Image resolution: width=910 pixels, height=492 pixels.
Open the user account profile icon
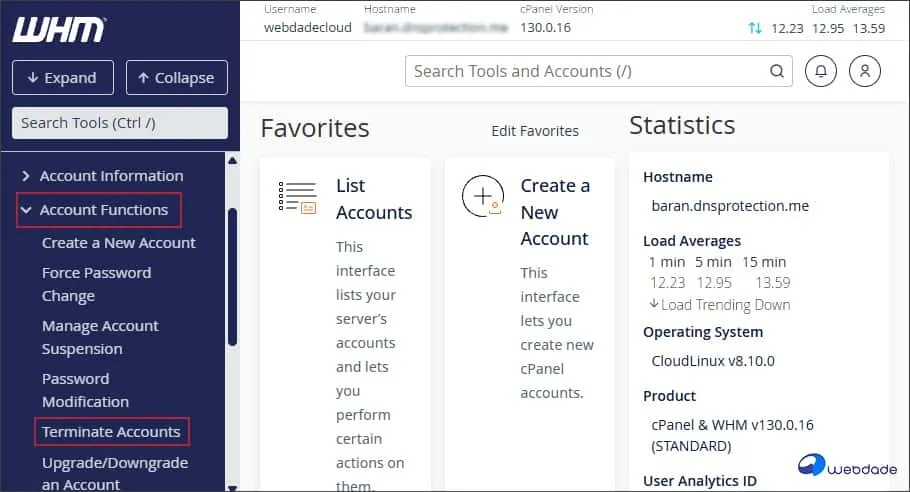864,71
